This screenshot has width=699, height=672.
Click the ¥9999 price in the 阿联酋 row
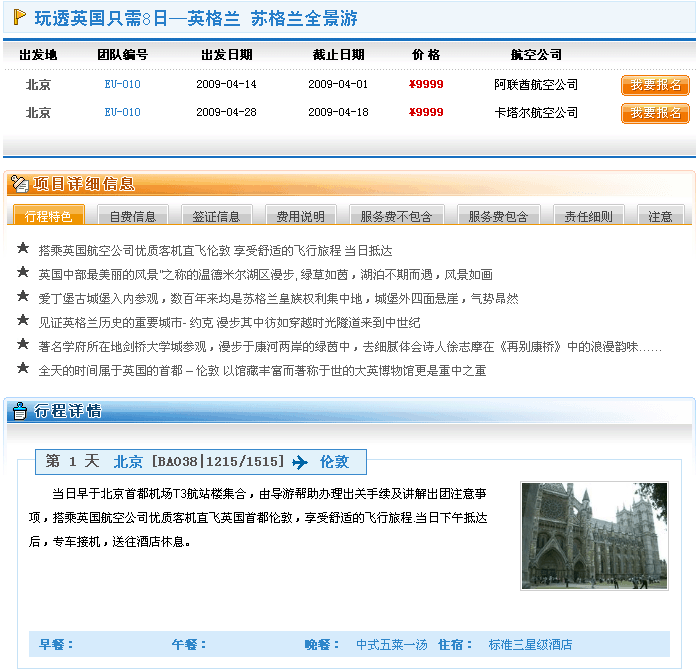click(426, 84)
